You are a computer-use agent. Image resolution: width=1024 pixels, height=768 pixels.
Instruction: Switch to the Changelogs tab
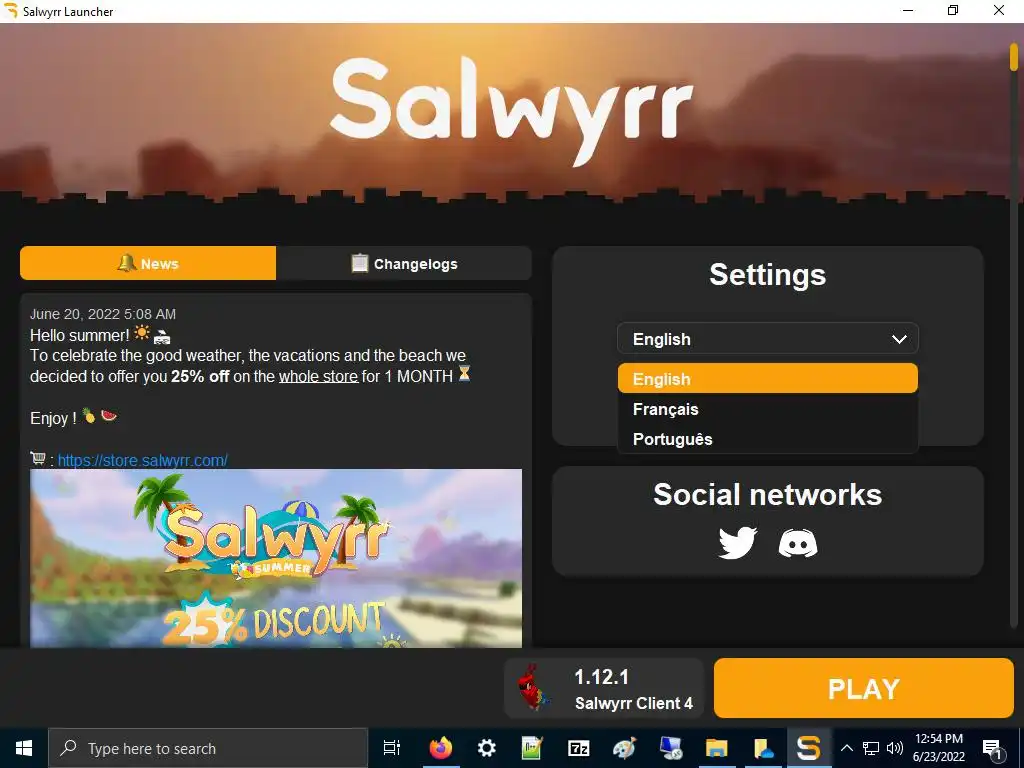404,263
